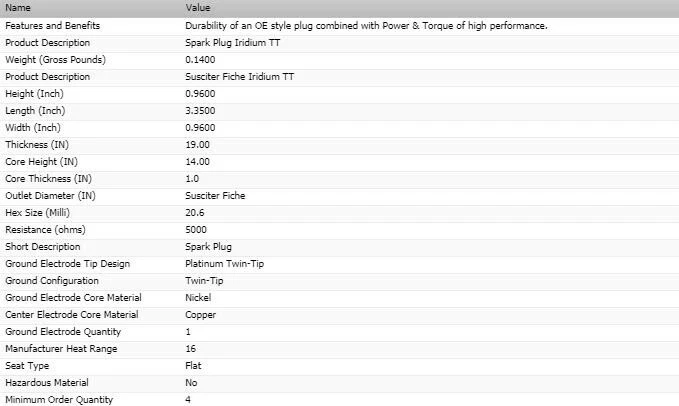Click the Thickness (IN) row
Viewport: 679px width, 406px height.
pyautogui.click(x=340, y=145)
